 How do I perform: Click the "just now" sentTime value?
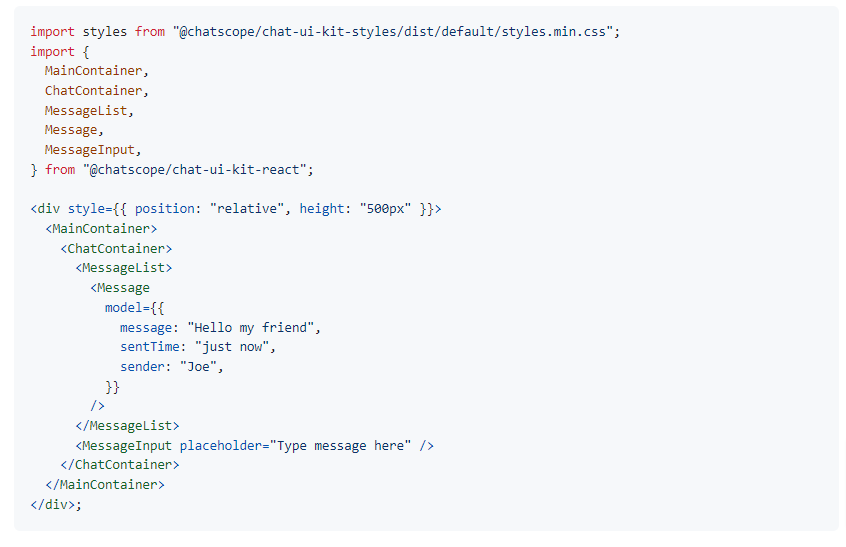coord(234,347)
